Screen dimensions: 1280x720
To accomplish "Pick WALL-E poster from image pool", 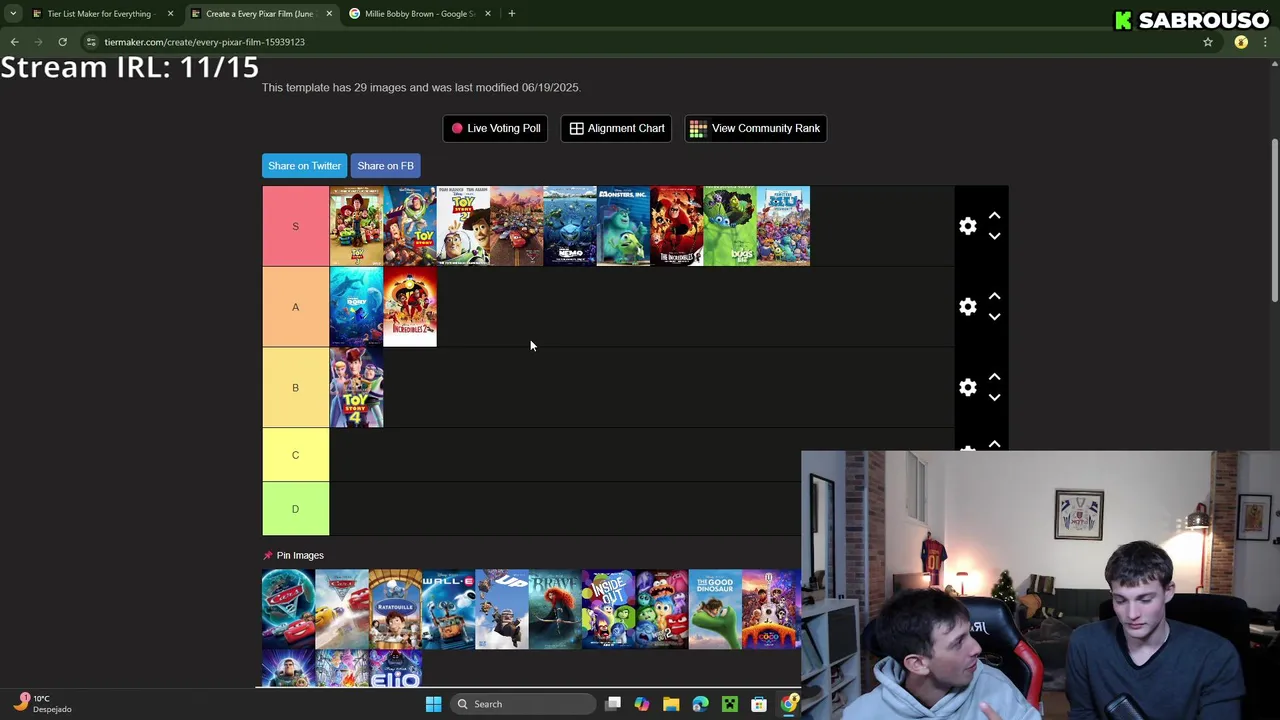I will coord(448,609).
